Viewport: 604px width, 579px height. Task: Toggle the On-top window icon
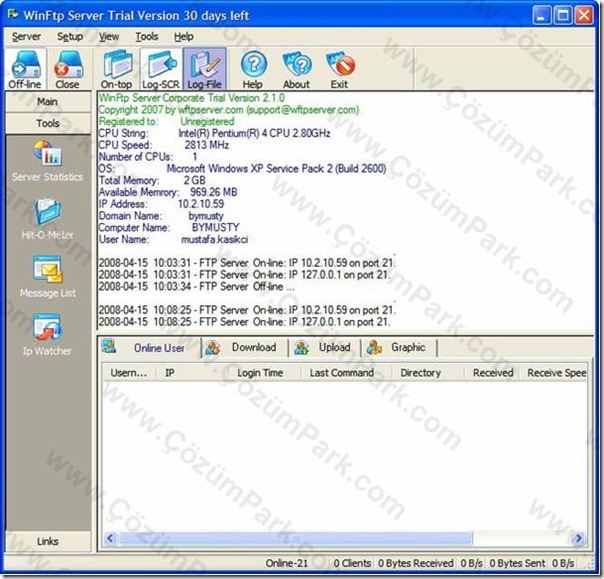click(116, 69)
